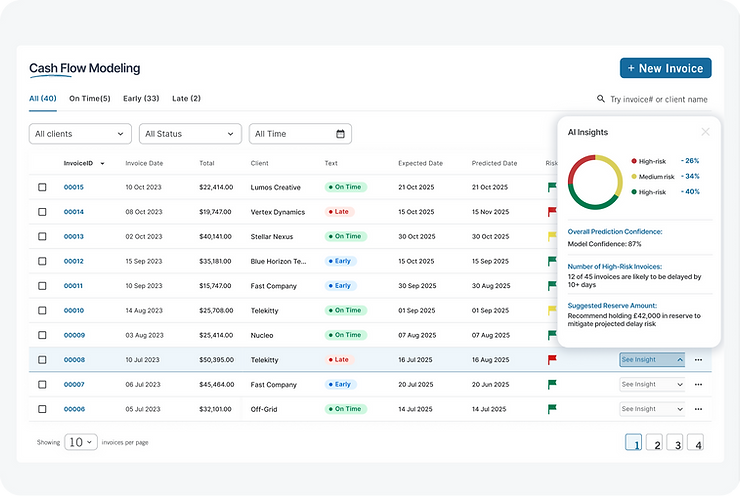Image resolution: width=740 pixels, height=496 pixels.
Task: Open the All Status dropdown
Action: (x=190, y=134)
